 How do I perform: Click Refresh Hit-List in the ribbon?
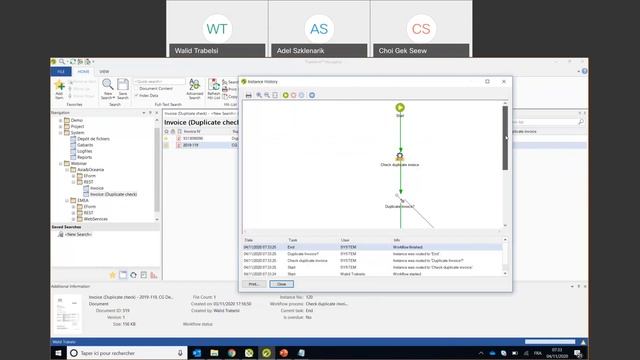point(214,89)
